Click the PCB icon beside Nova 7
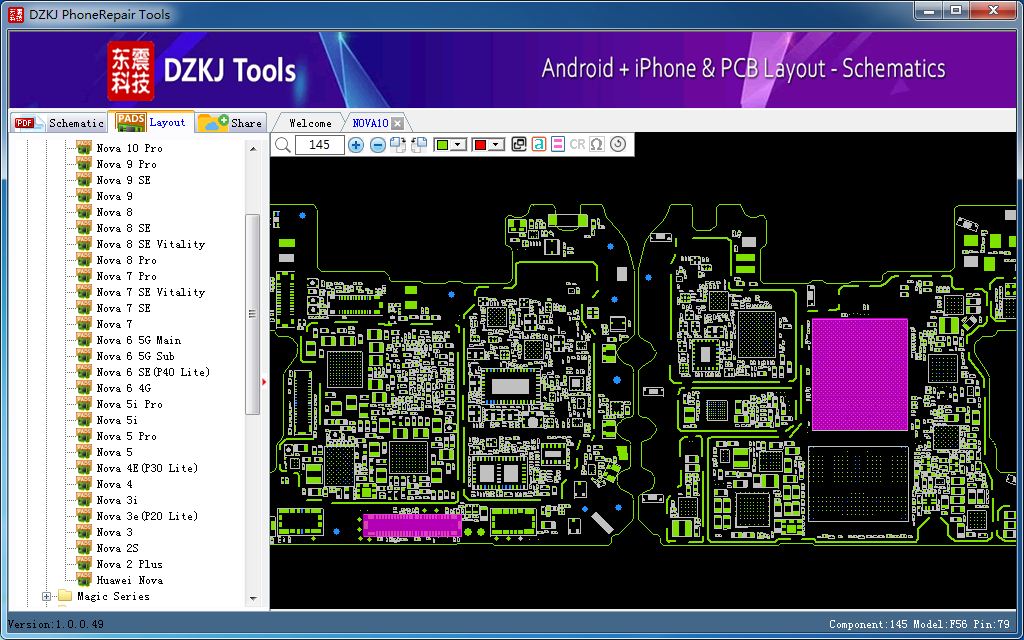1024x640 pixels. click(x=84, y=324)
